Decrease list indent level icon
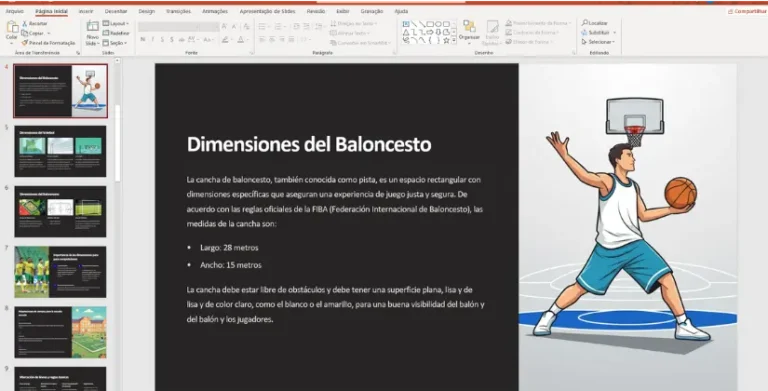Image resolution: width=768 pixels, height=391 pixels. pos(296,26)
